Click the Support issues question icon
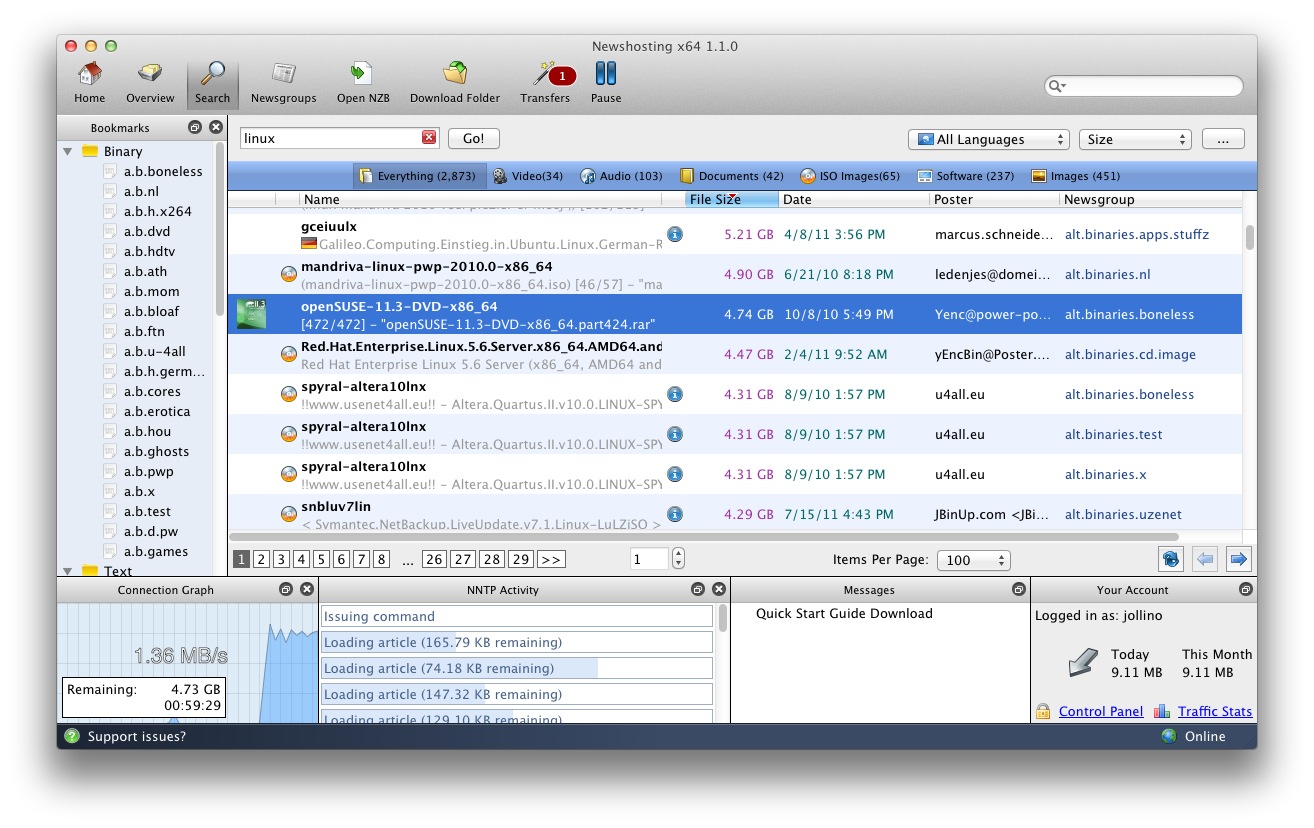This screenshot has height=828, width=1314. (x=71, y=736)
